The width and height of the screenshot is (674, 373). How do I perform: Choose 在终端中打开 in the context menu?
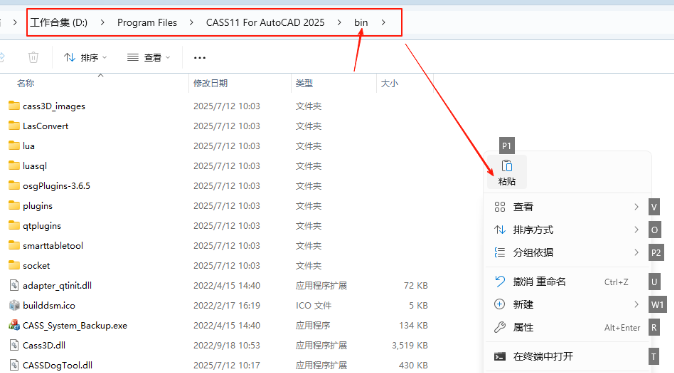click(567, 356)
